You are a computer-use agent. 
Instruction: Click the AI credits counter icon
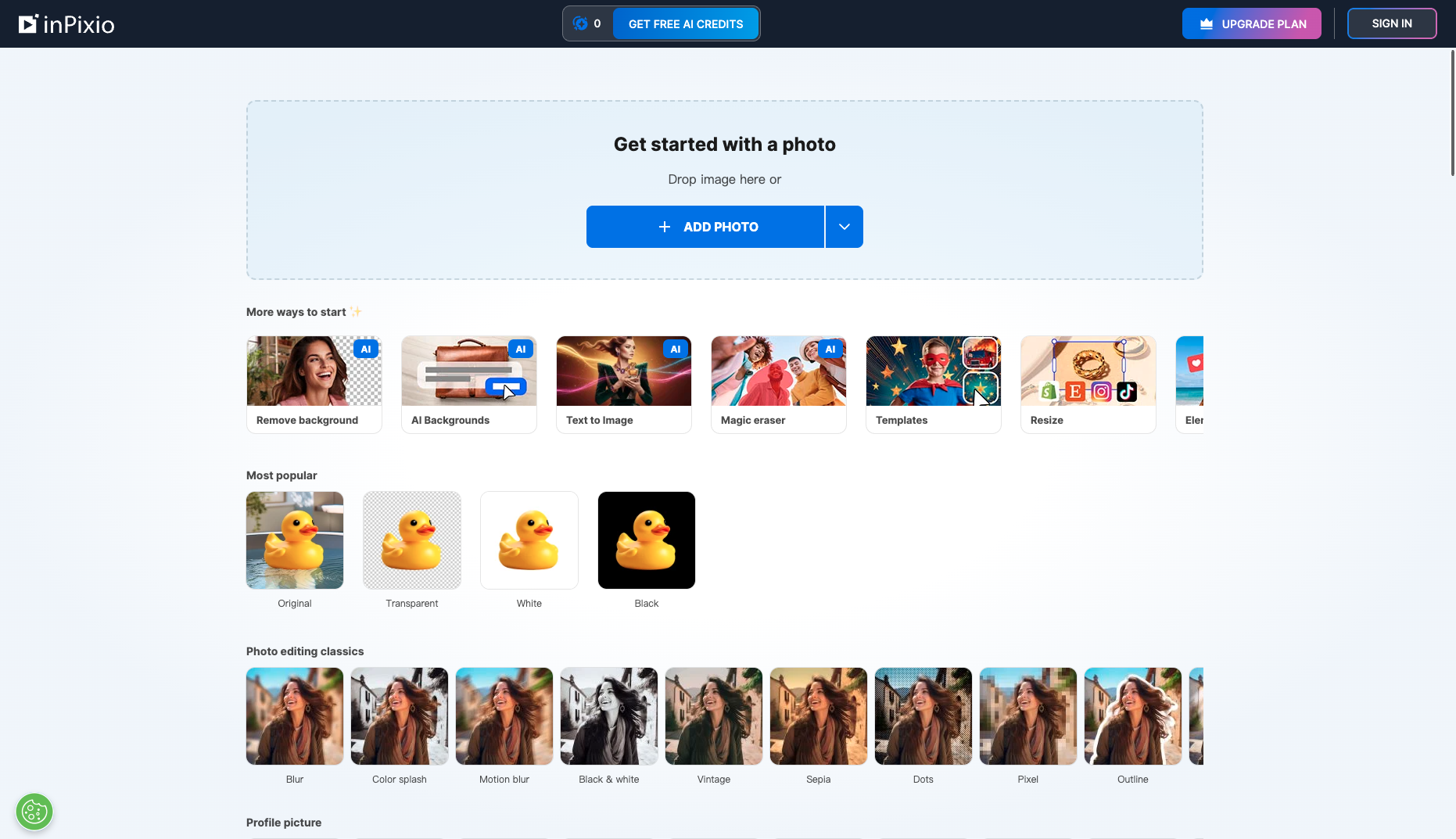pos(580,23)
